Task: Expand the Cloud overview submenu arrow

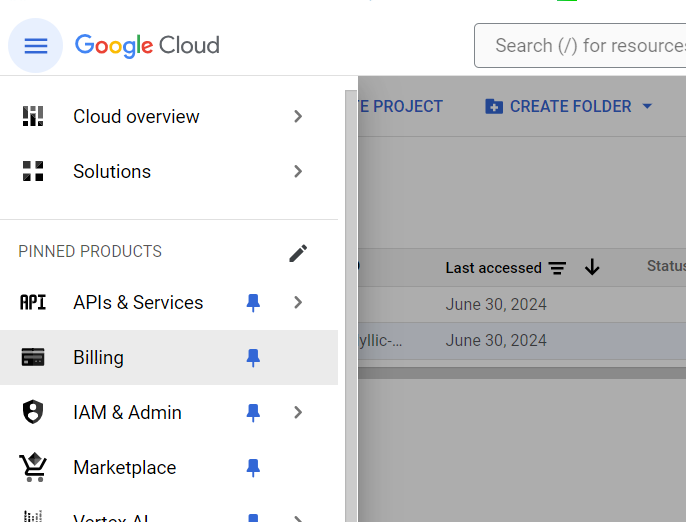Action: [x=298, y=117]
